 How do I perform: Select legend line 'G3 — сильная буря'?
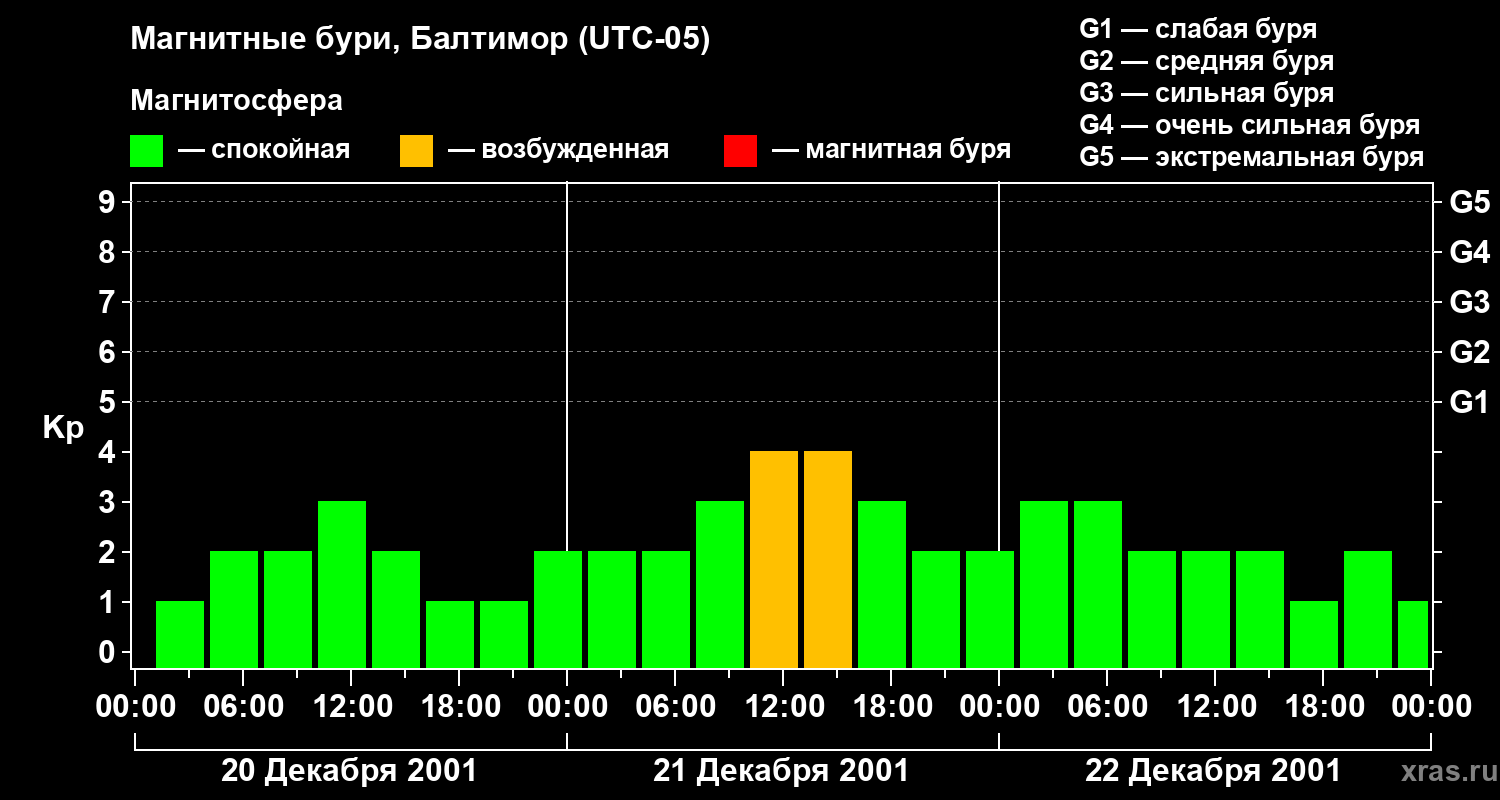point(1207,93)
